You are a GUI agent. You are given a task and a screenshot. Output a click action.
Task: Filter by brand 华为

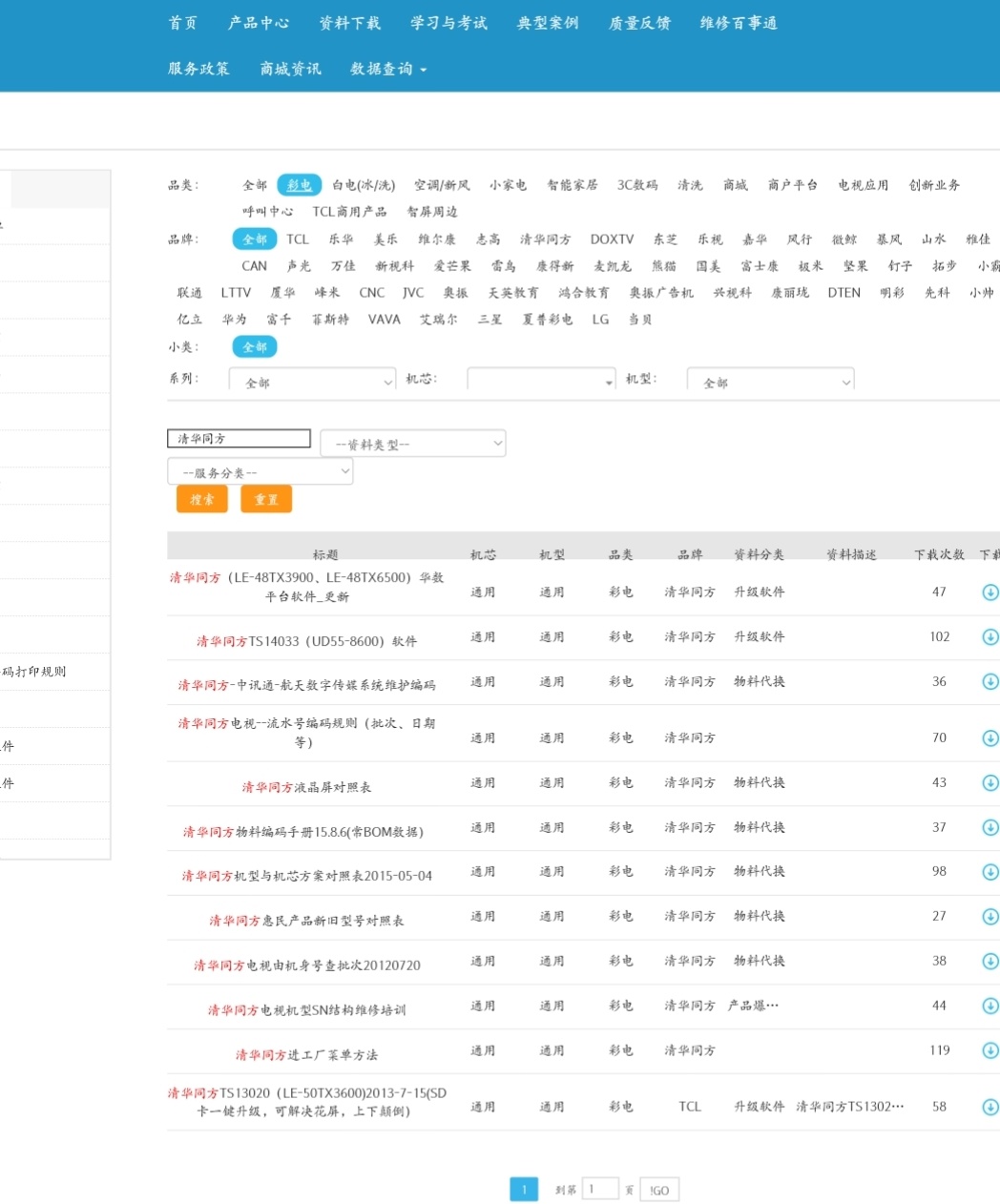pos(235,320)
